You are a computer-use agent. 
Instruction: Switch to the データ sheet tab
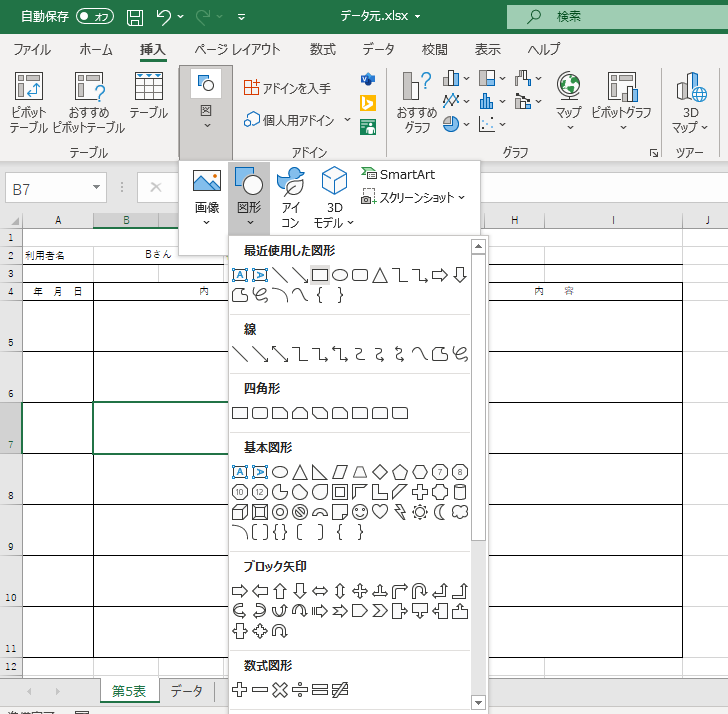point(187,691)
